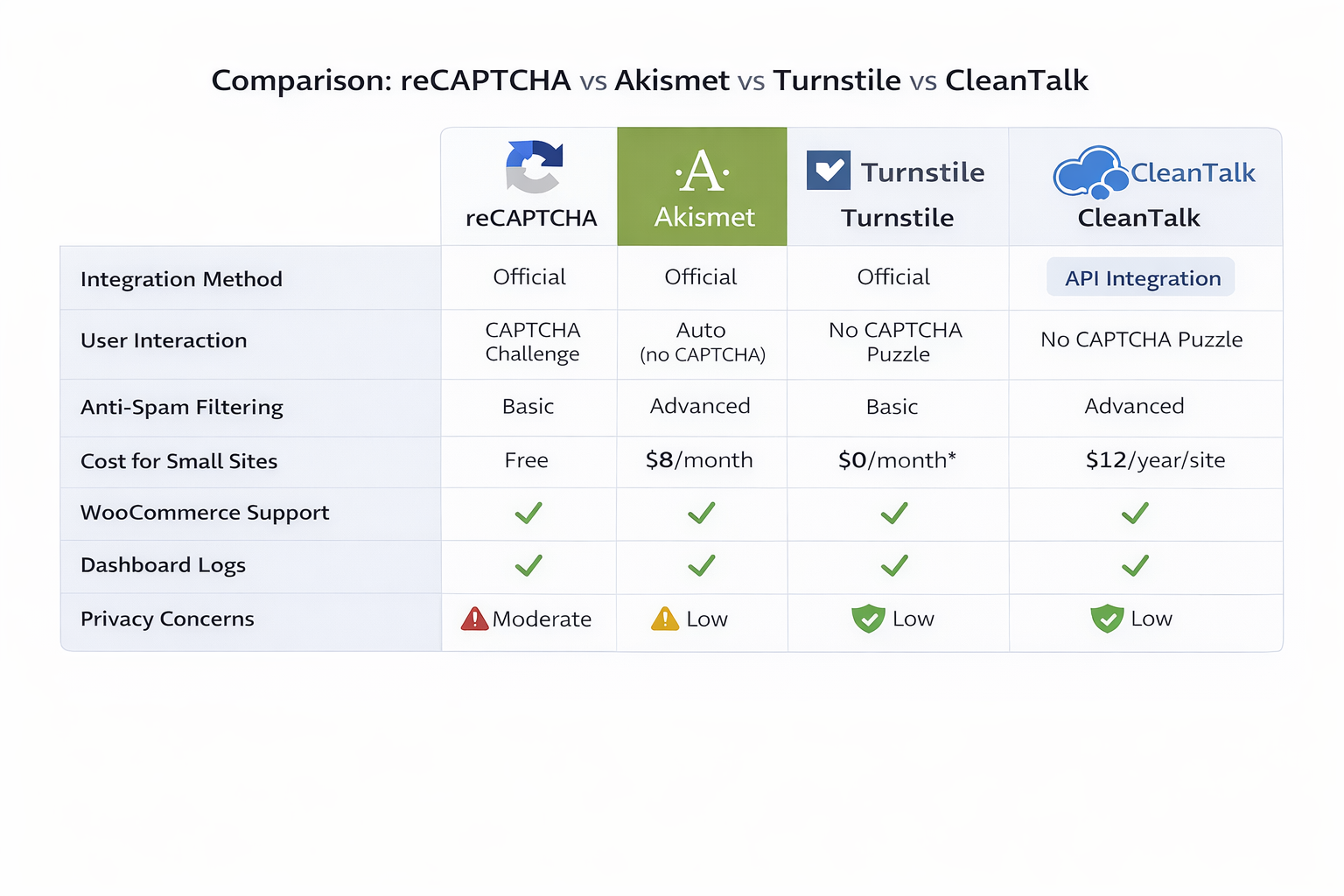1344x896 pixels.
Task: Click green shield in Turnstile privacy cell
Action: (x=868, y=619)
